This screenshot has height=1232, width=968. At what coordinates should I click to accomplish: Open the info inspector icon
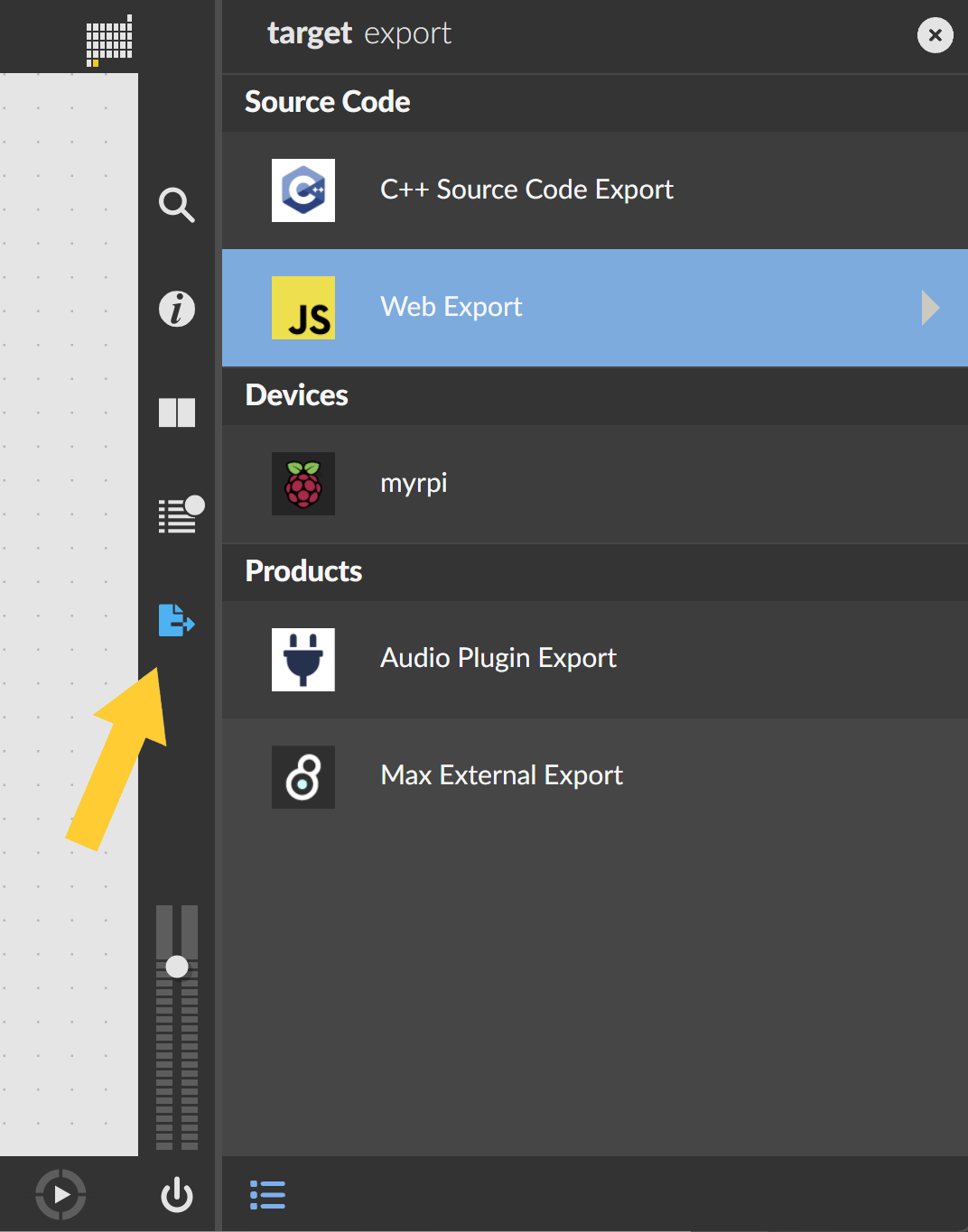(176, 309)
